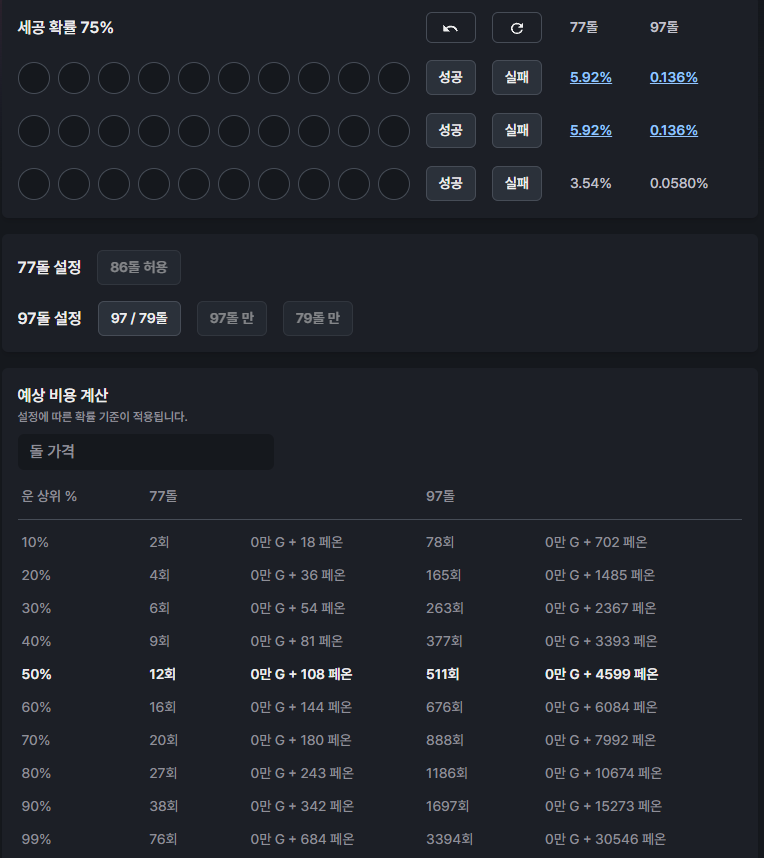
Task: Click 성공 button in the 3.54% row
Action: click(x=450, y=183)
